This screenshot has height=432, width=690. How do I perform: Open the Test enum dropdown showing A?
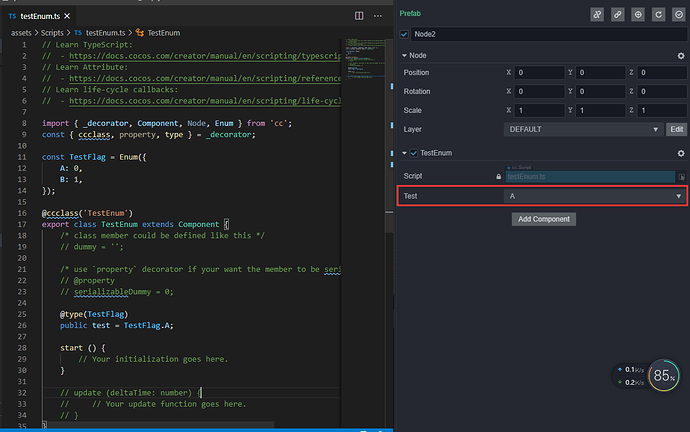coord(595,196)
